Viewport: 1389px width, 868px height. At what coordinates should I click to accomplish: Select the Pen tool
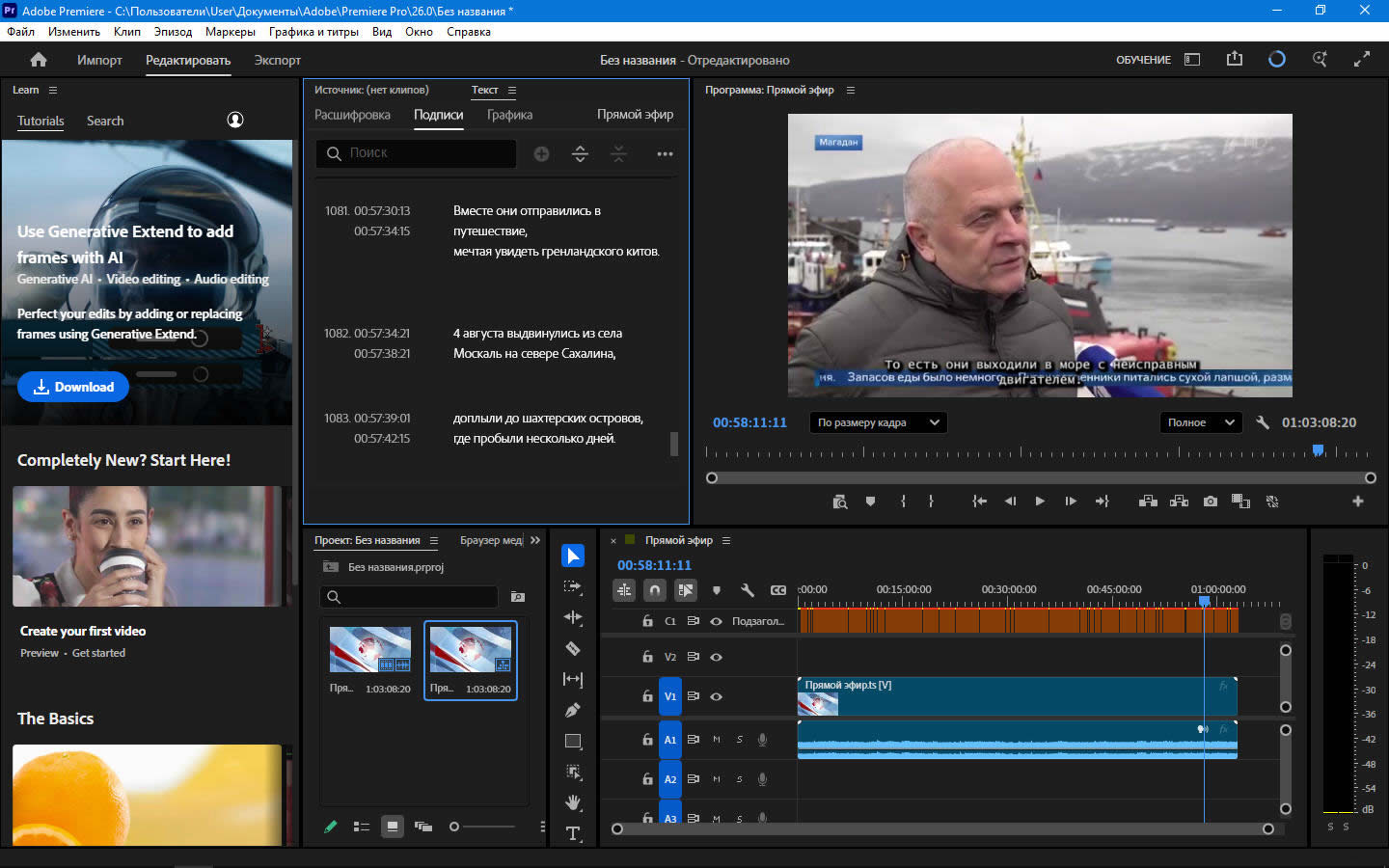click(x=573, y=710)
